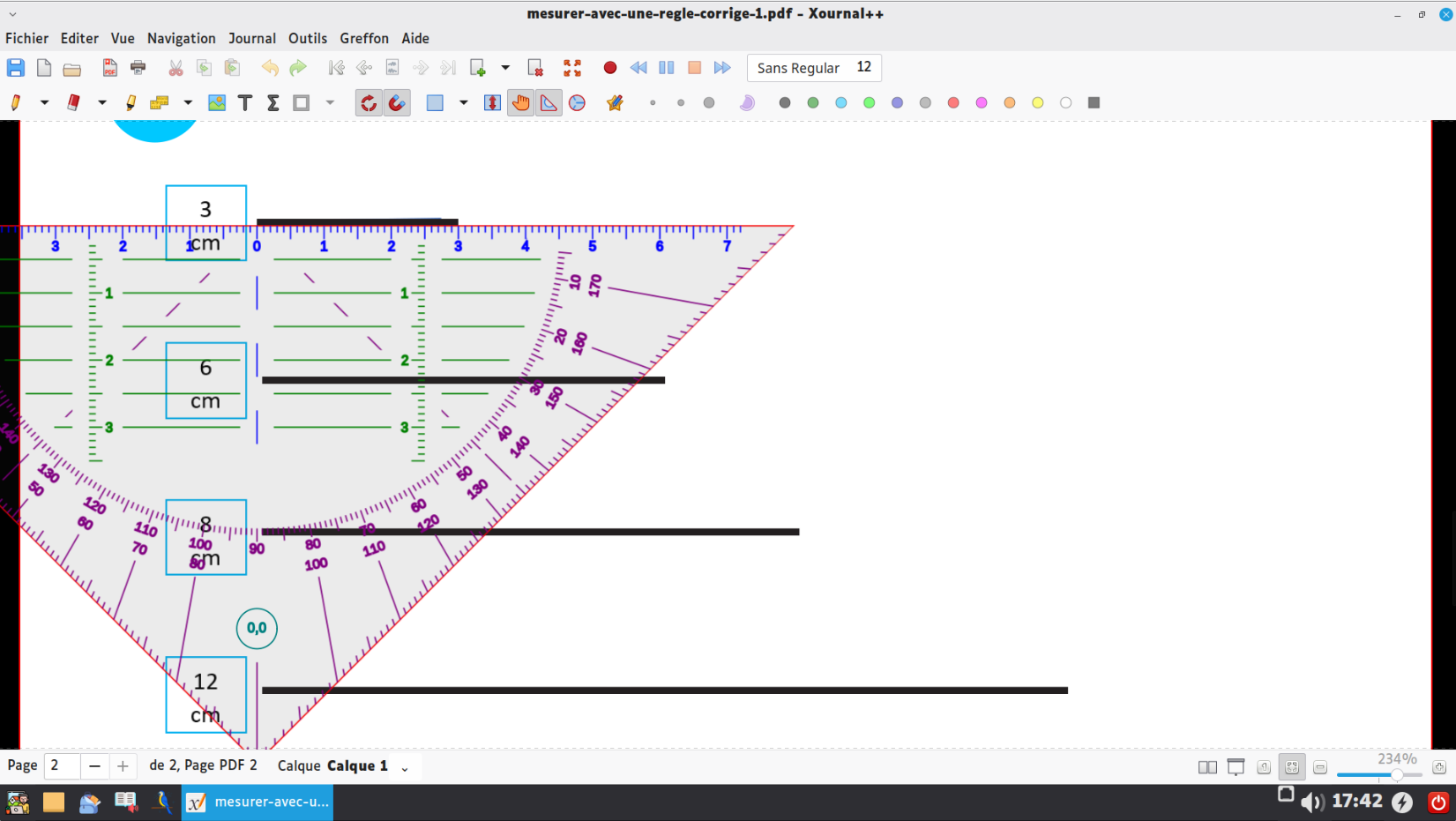Open the pen options dropdown arrow
The height and width of the screenshot is (821, 1456).
[44, 103]
